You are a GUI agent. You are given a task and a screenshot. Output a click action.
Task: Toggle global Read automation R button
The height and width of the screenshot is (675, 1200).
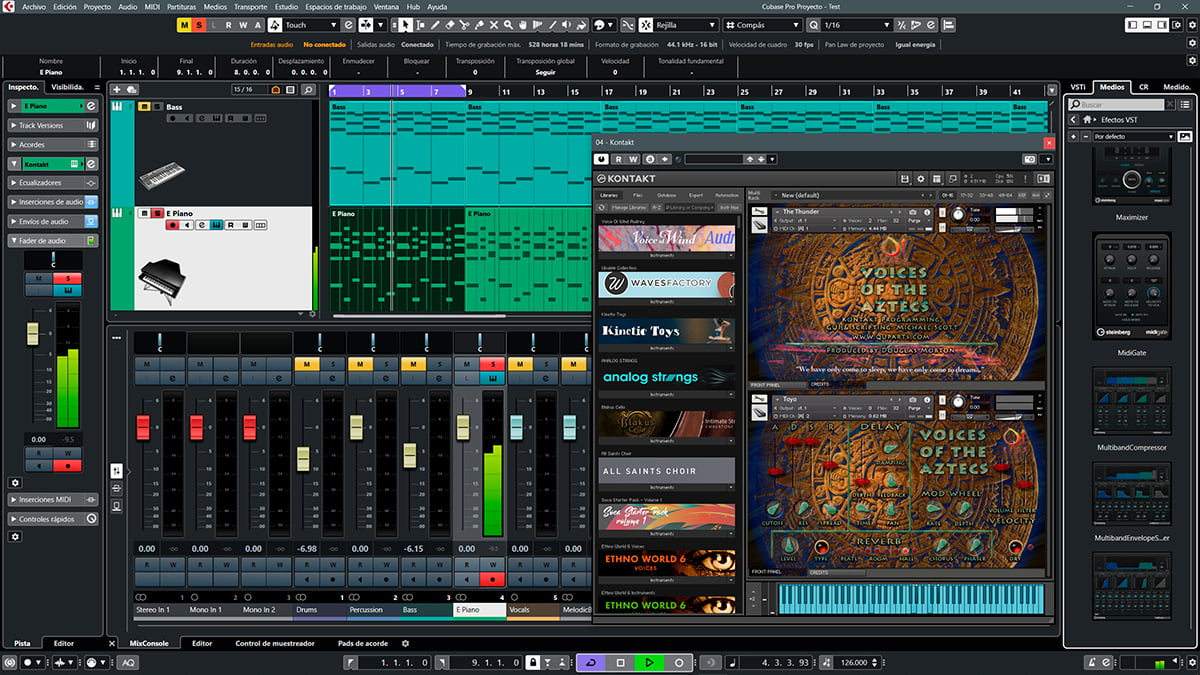[228, 24]
